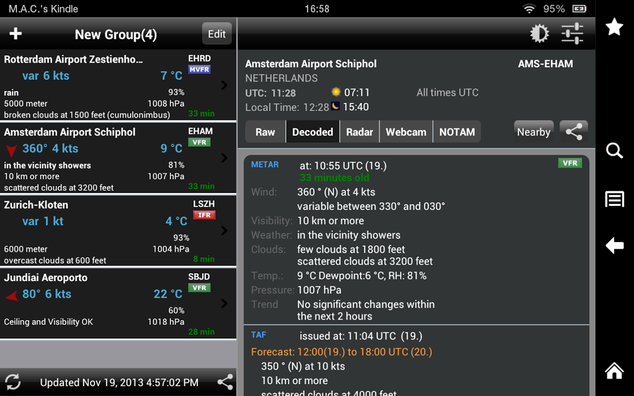This screenshot has width=634, height=396.
Task: Go to home screen icon
Action: click(614, 371)
